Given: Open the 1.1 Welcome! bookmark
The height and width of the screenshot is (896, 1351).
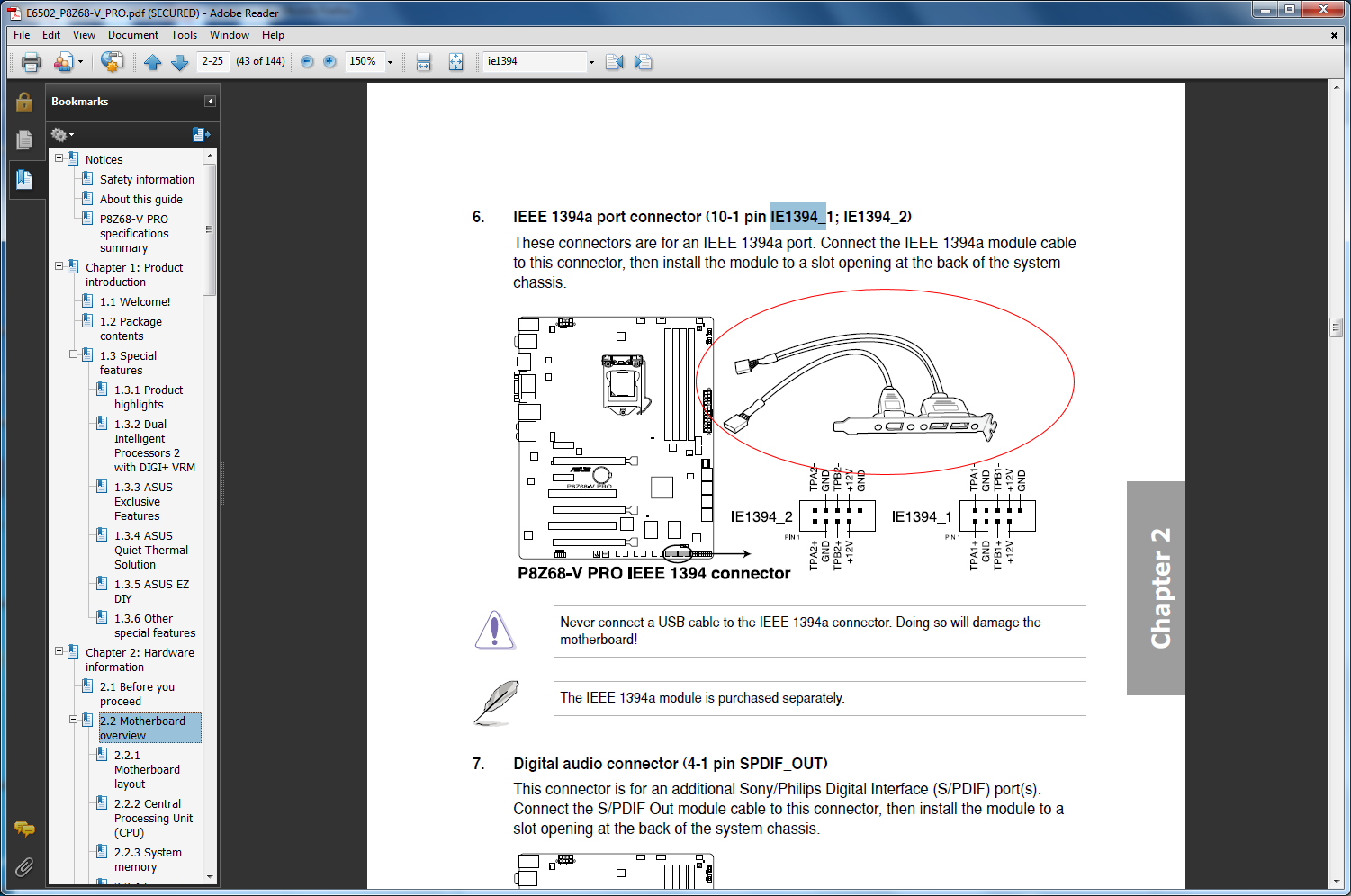Looking at the screenshot, I should [x=135, y=302].
